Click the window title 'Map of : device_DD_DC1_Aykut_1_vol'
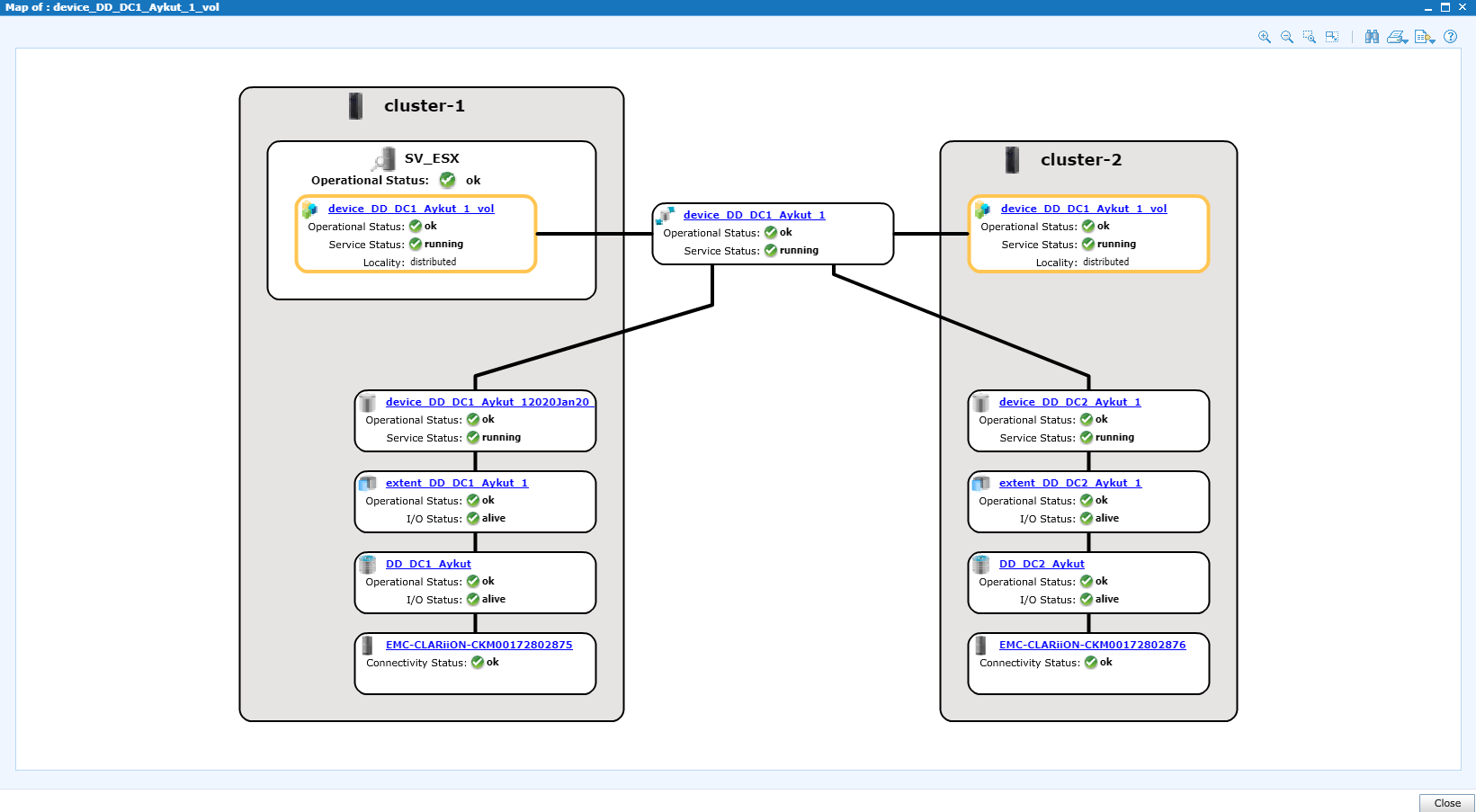The image size is (1476, 812). click(x=112, y=7)
